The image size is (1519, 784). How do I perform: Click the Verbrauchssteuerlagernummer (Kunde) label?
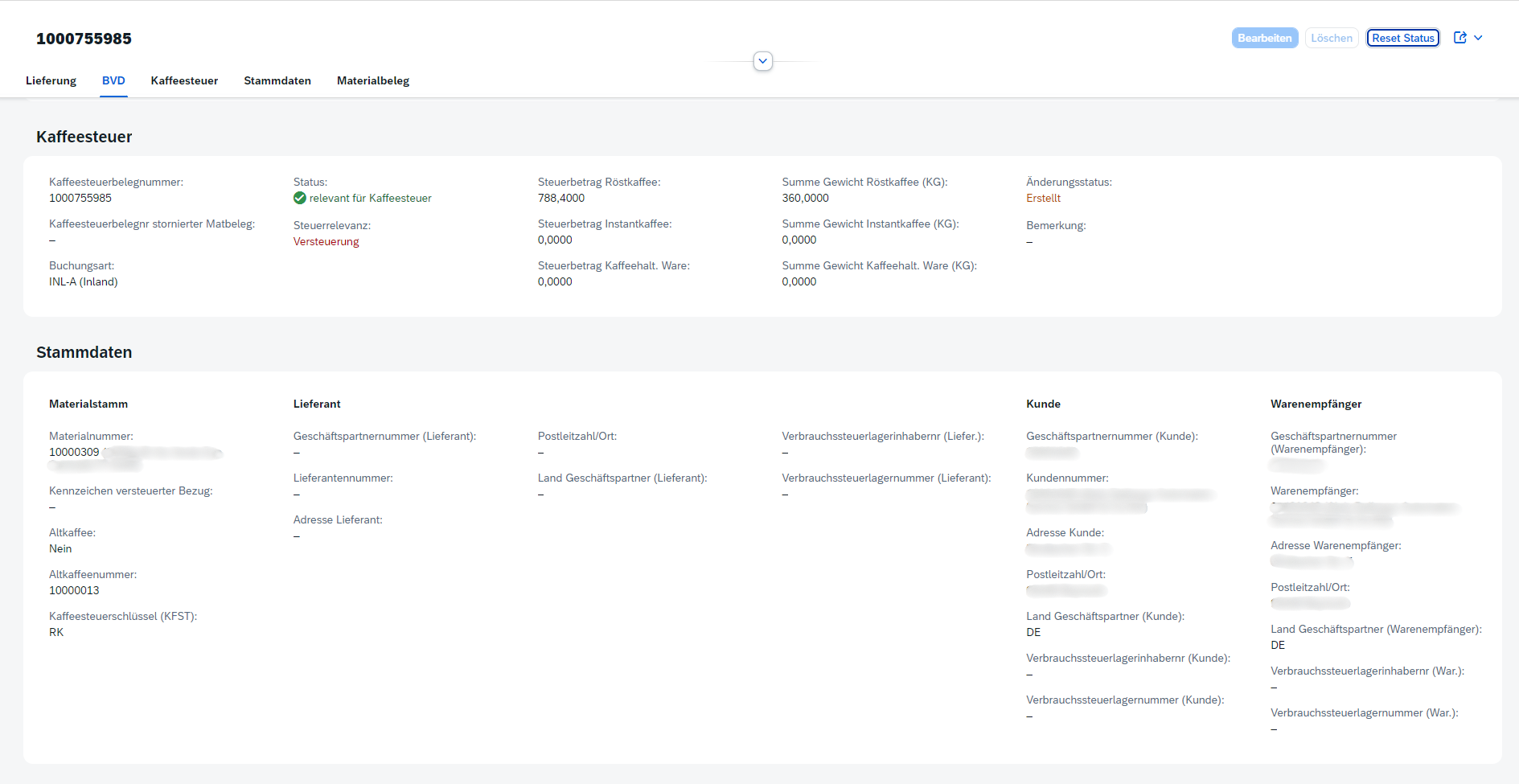tap(1125, 700)
